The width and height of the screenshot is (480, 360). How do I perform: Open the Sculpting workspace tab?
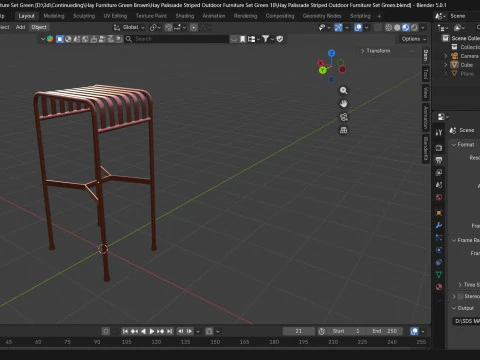click(84, 16)
